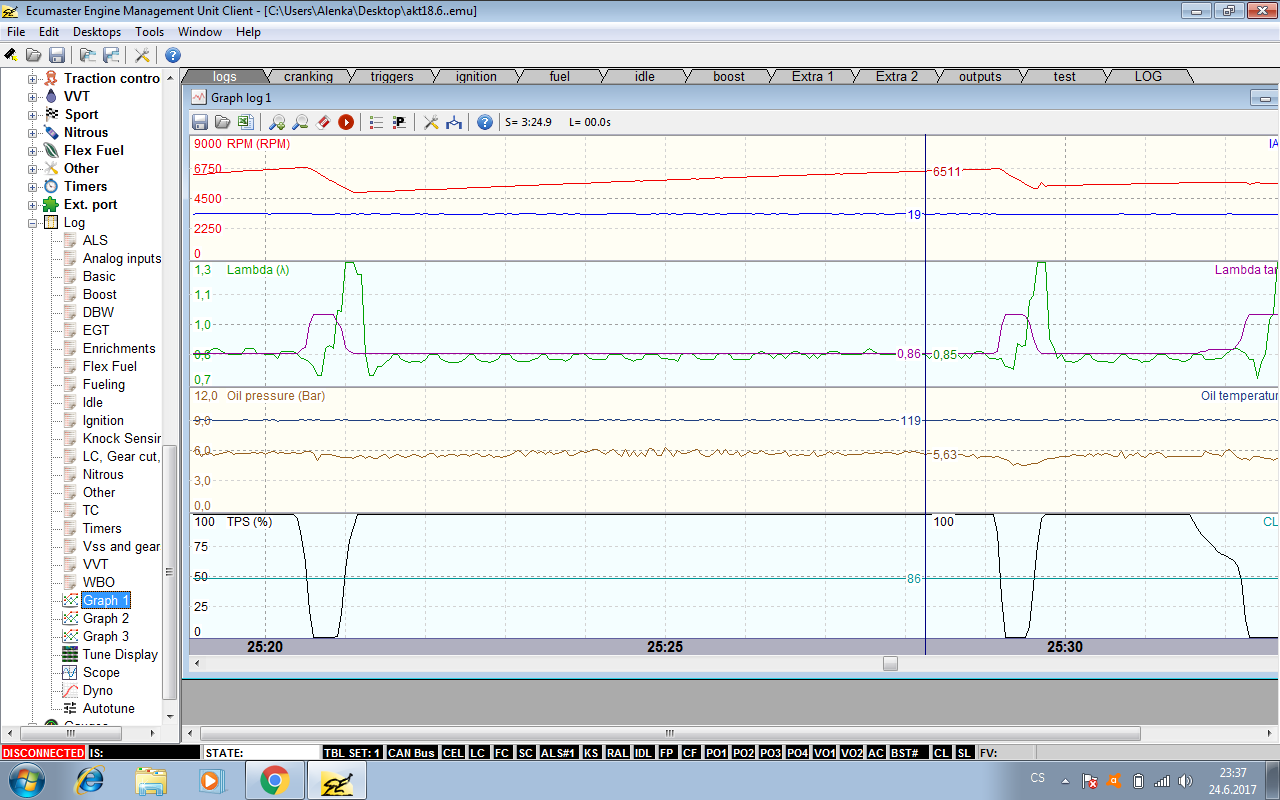Viewport: 1280px width, 800px height.
Task: Open log file folder icon in graph toolbar
Action: click(x=222, y=122)
